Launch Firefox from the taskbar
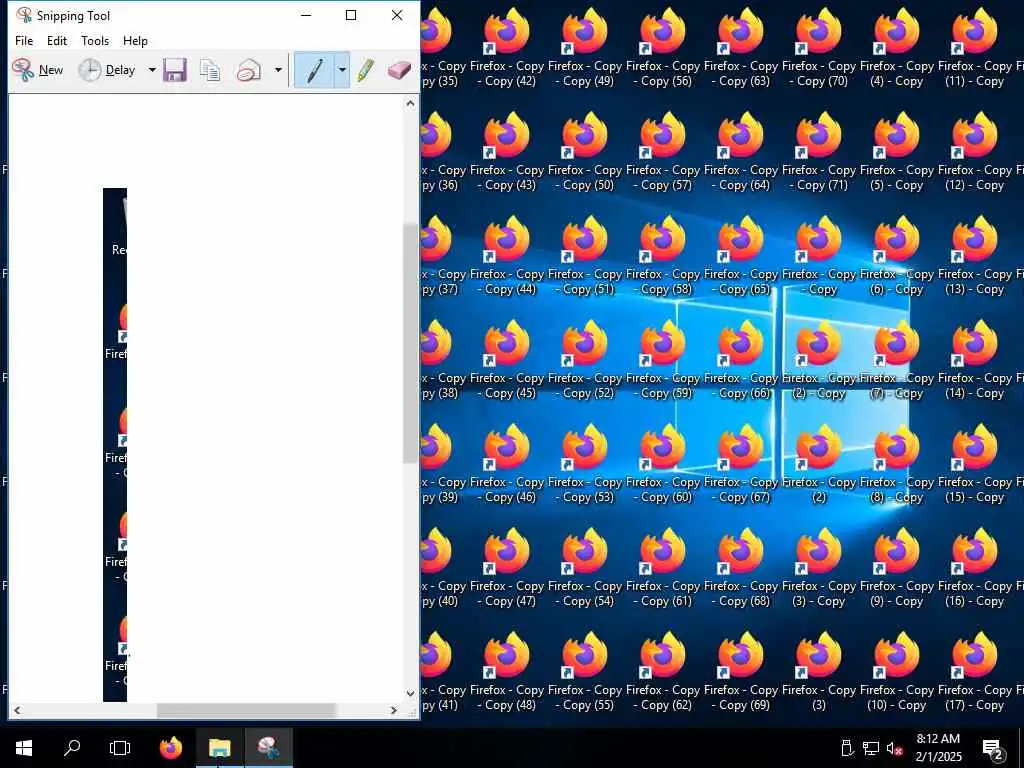The height and width of the screenshot is (768, 1024). (x=171, y=748)
